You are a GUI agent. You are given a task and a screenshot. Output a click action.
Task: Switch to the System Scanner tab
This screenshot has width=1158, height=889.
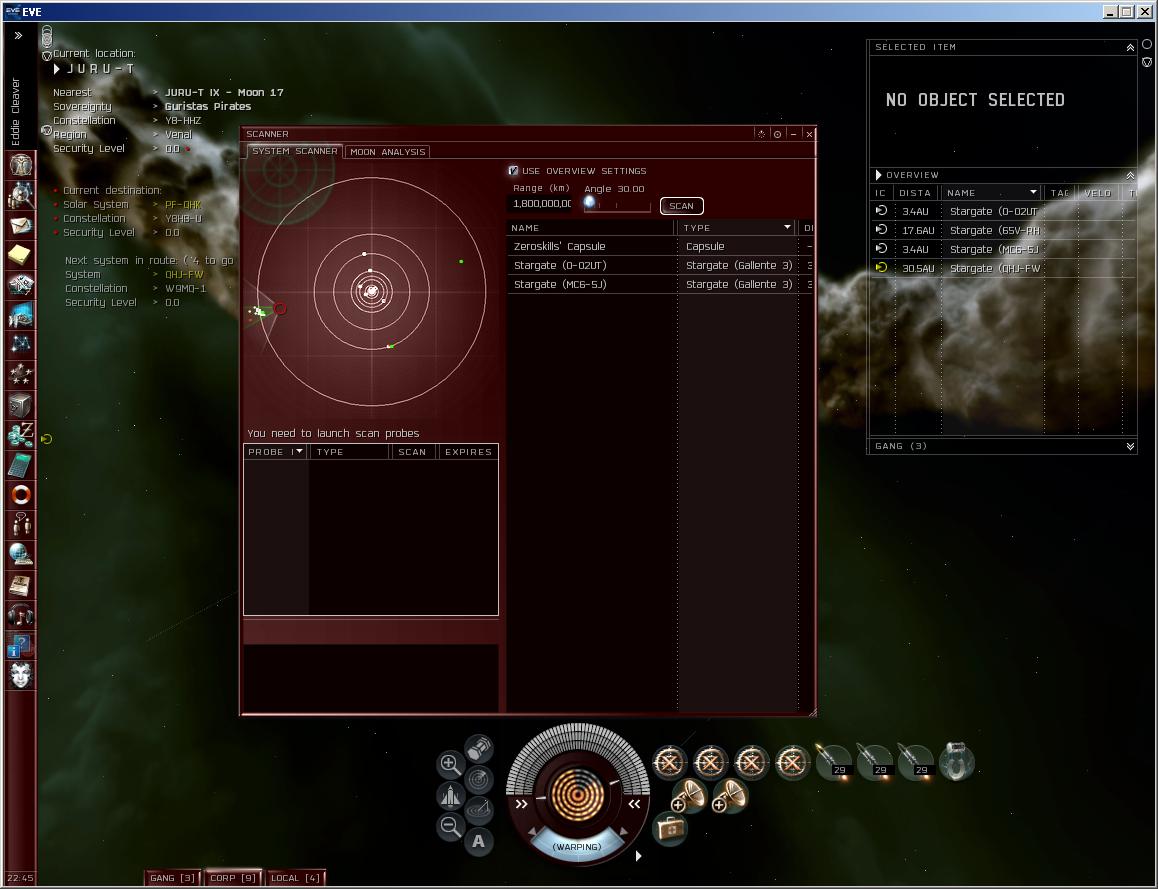pyautogui.click(x=294, y=151)
